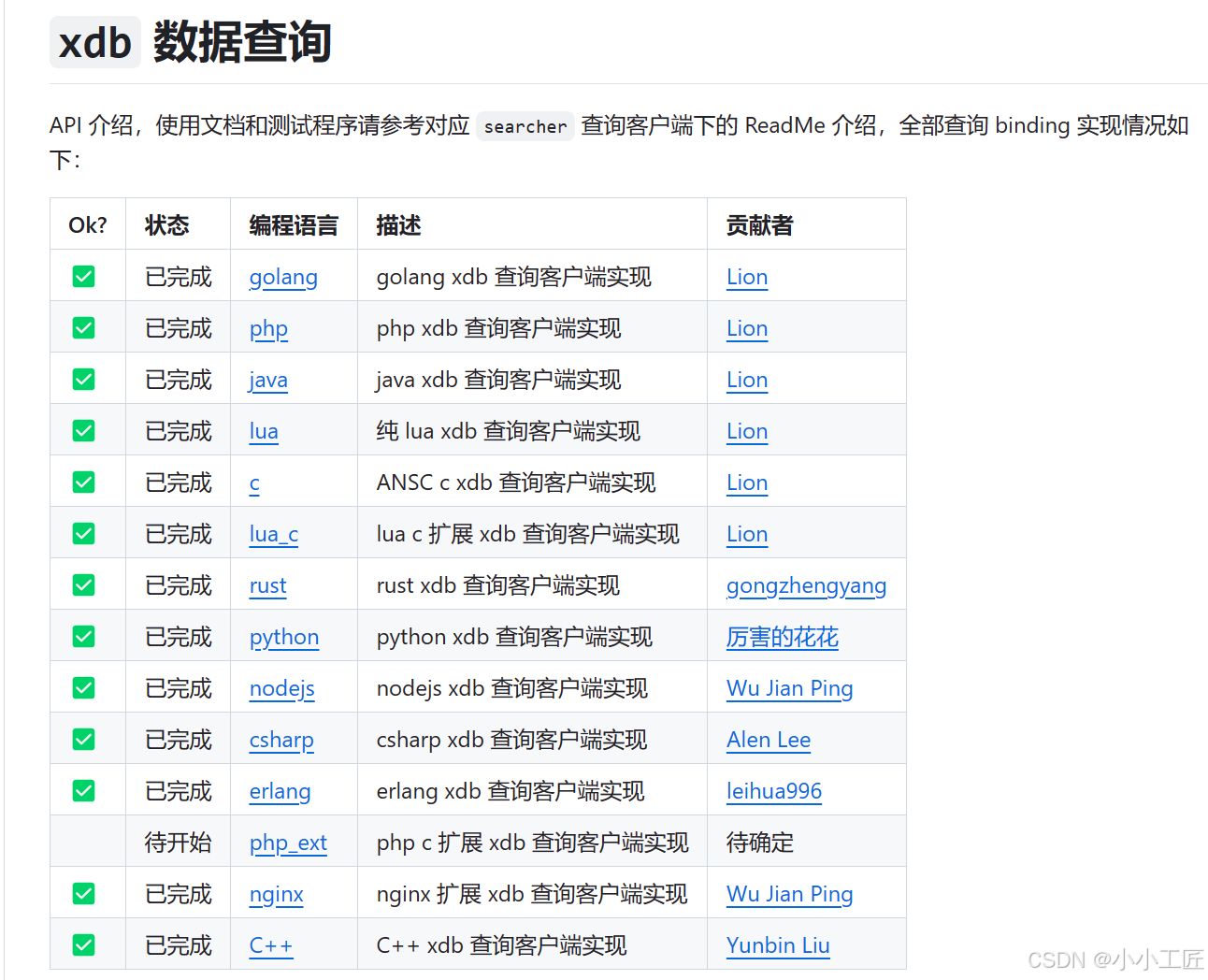1208x980 pixels.
Task: Click the php_ext link in 待开始 row
Action: 288,843
